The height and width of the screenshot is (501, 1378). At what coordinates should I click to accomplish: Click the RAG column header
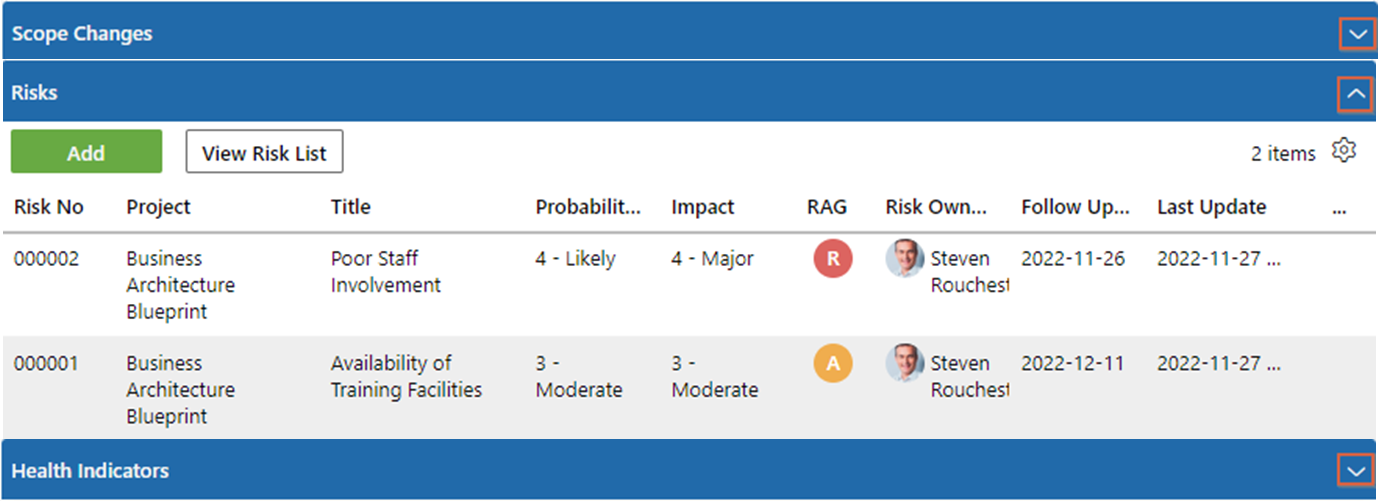tap(827, 207)
